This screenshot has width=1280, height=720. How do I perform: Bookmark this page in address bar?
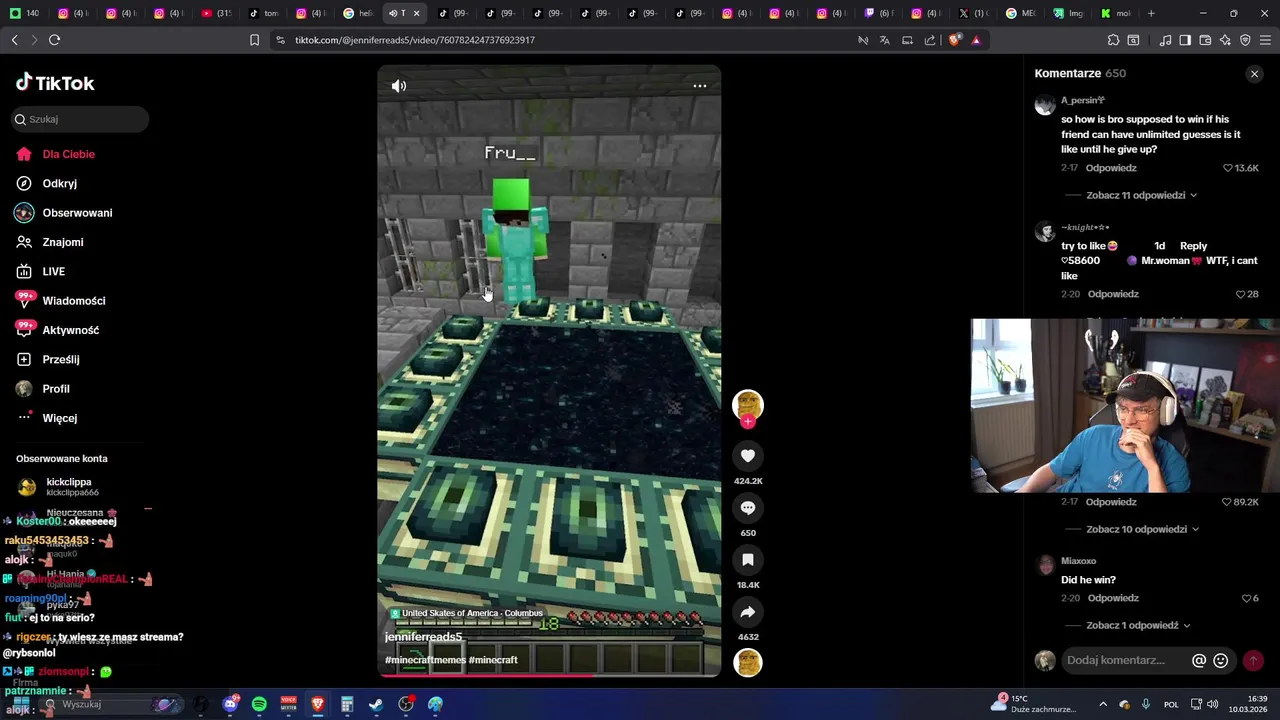coord(254,40)
